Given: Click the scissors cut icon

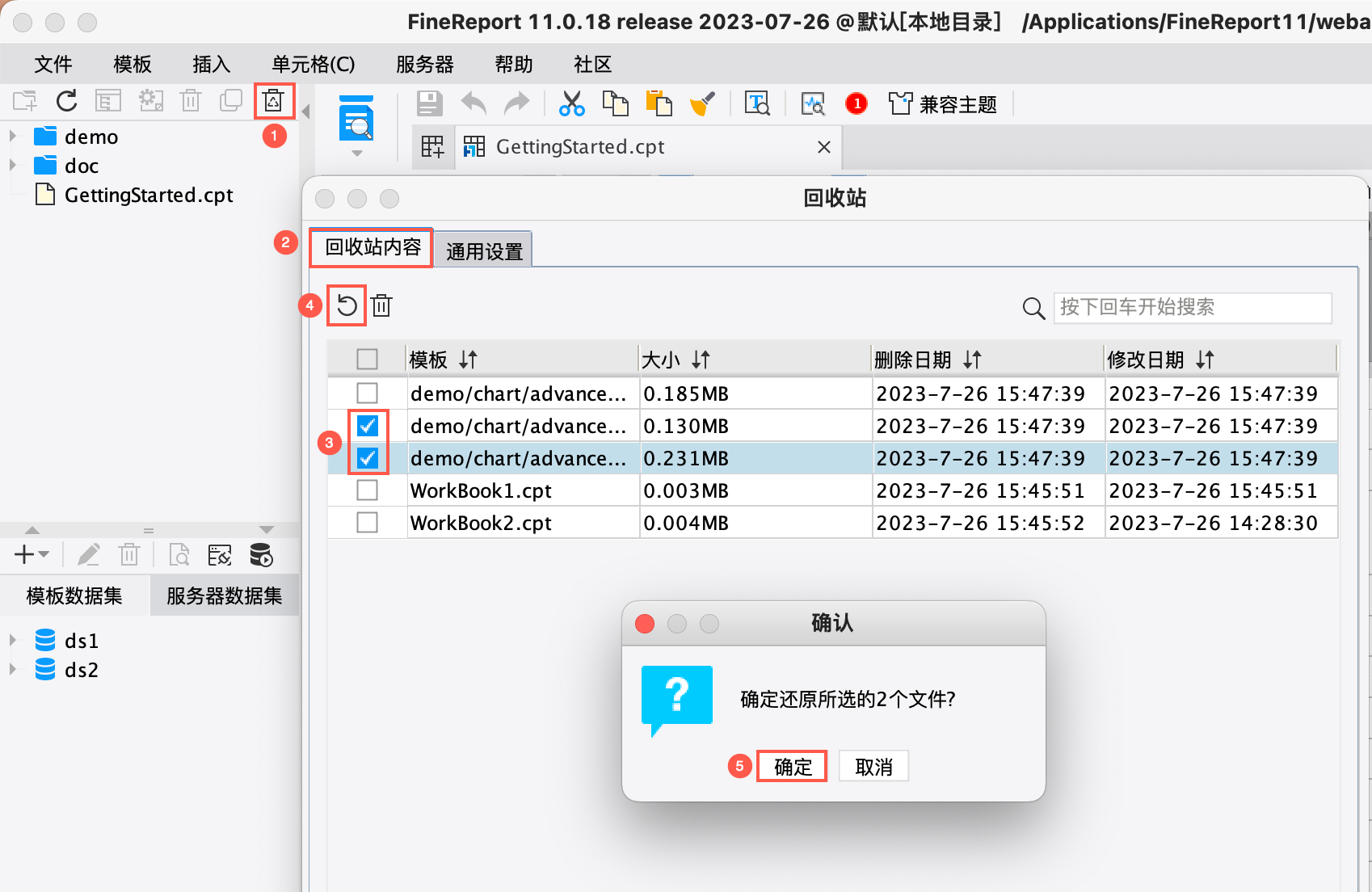Looking at the screenshot, I should [x=572, y=103].
